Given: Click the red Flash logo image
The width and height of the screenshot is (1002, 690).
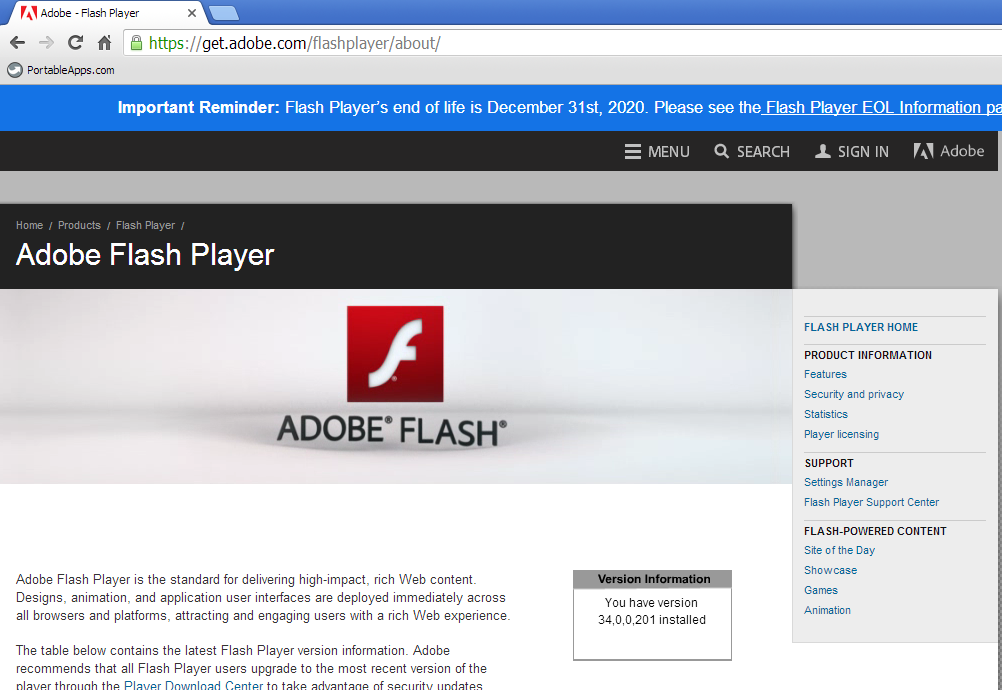Looking at the screenshot, I should pos(395,354).
